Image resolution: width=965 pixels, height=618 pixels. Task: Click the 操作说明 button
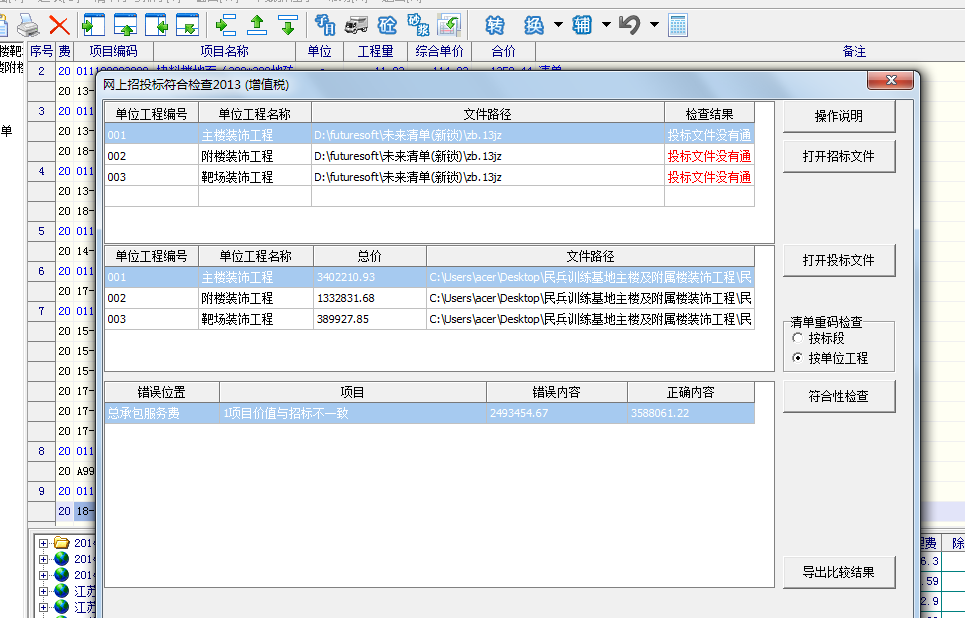pos(838,116)
